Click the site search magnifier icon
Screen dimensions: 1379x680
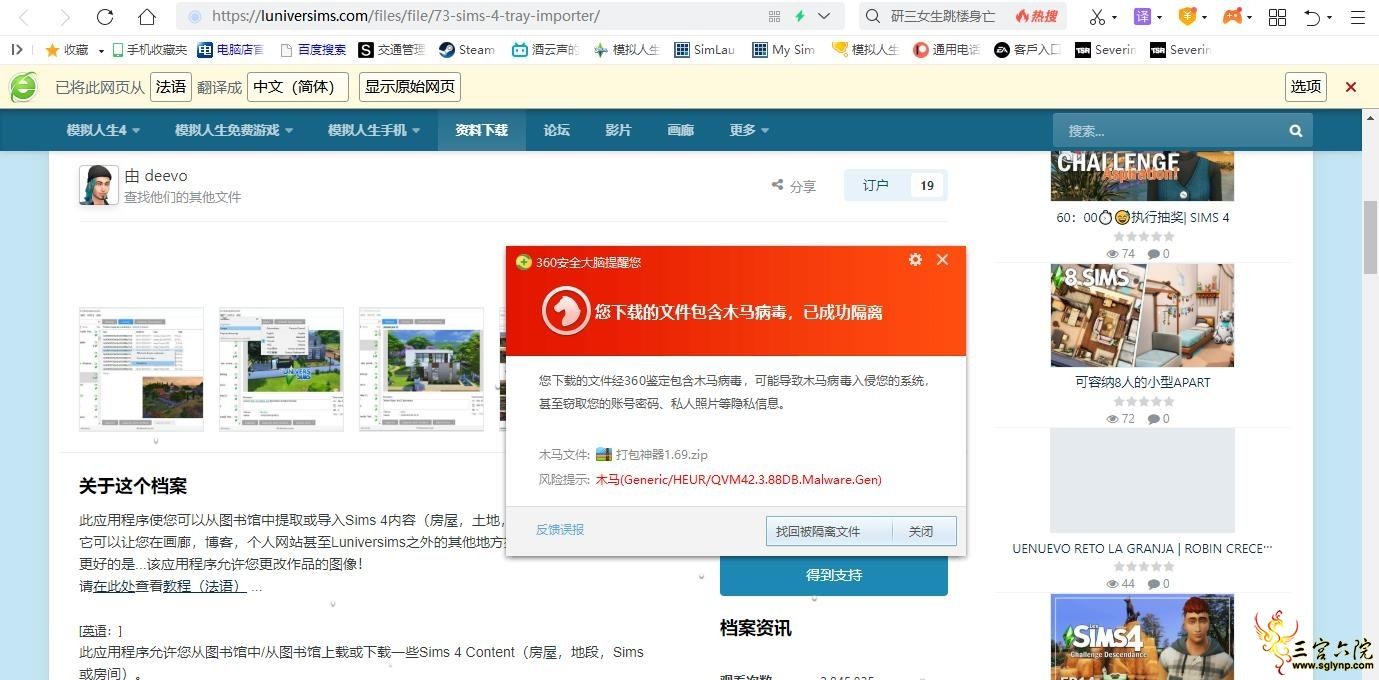pos(1296,131)
